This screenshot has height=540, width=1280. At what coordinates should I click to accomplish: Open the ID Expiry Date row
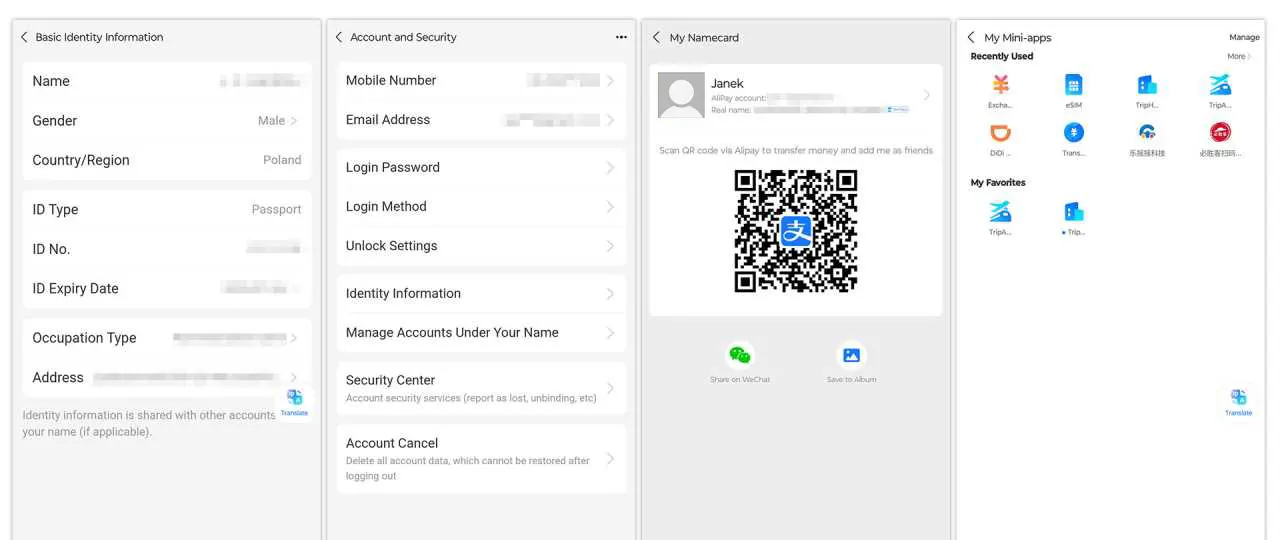pos(167,288)
